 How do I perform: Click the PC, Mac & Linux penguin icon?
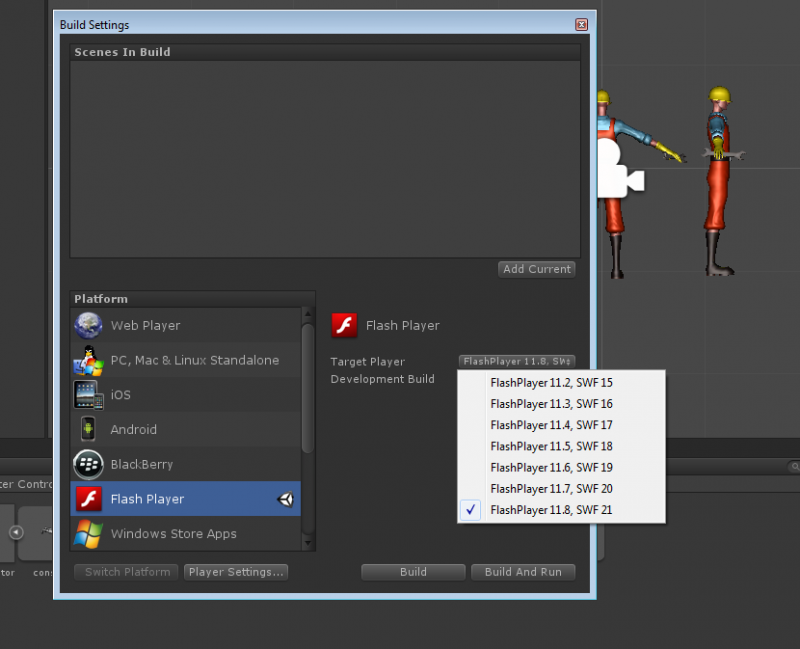88,360
